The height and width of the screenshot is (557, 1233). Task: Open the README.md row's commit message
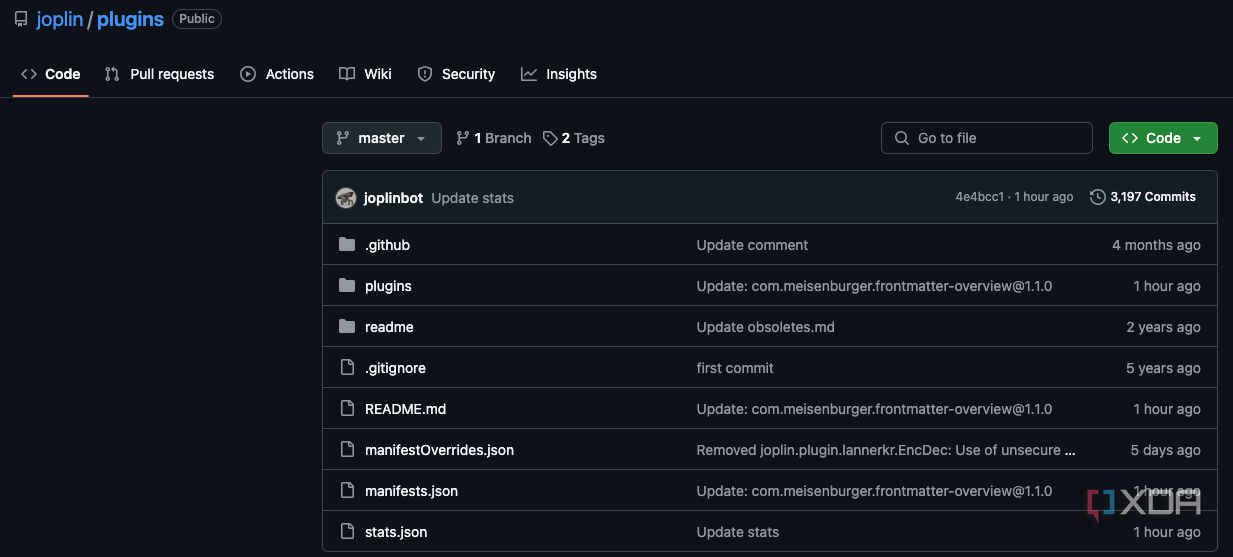874,409
